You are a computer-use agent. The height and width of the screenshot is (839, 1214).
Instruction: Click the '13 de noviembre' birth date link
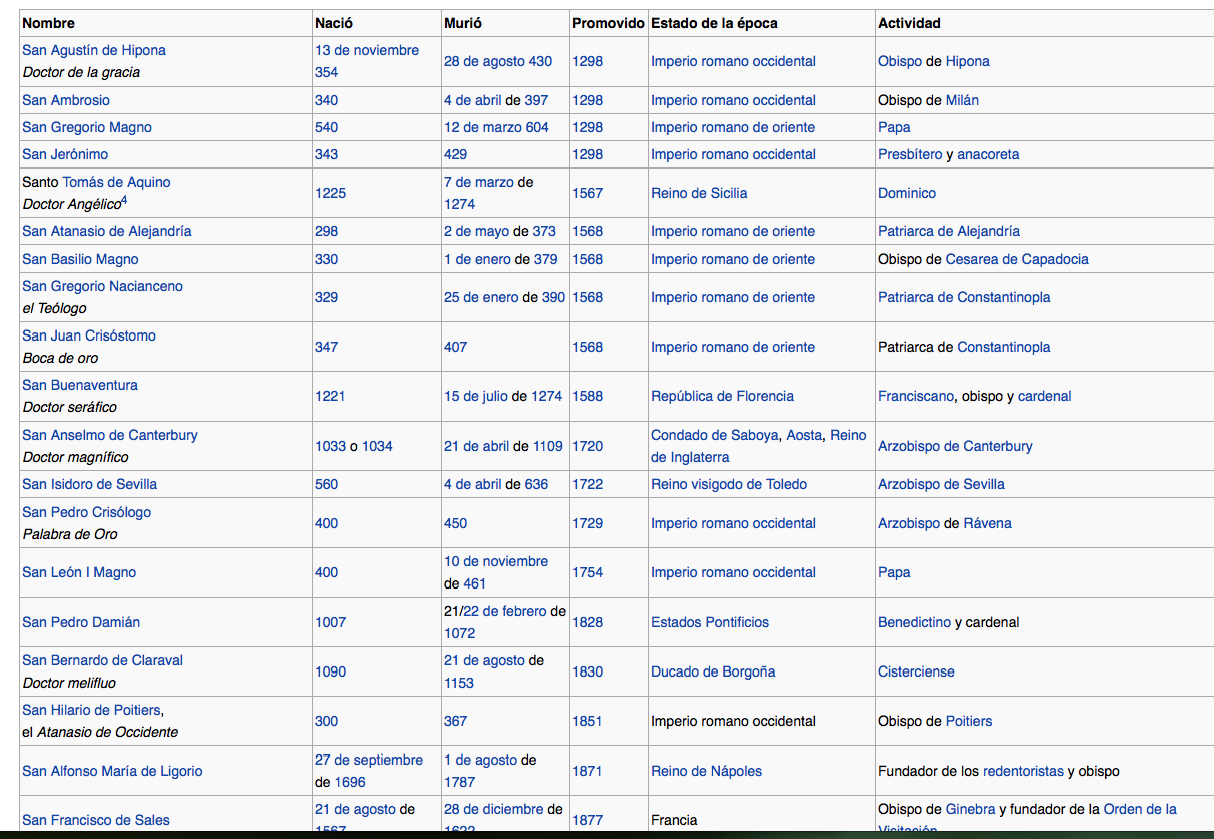(x=366, y=50)
